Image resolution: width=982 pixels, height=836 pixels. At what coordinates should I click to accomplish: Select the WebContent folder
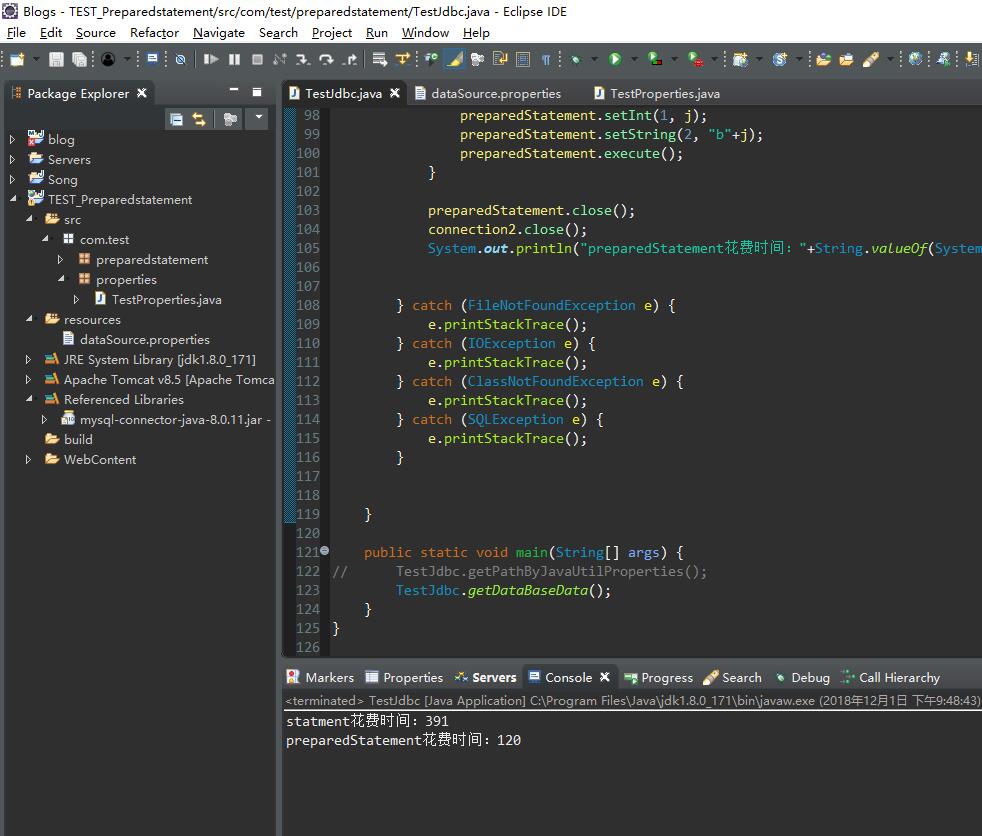[100, 460]
